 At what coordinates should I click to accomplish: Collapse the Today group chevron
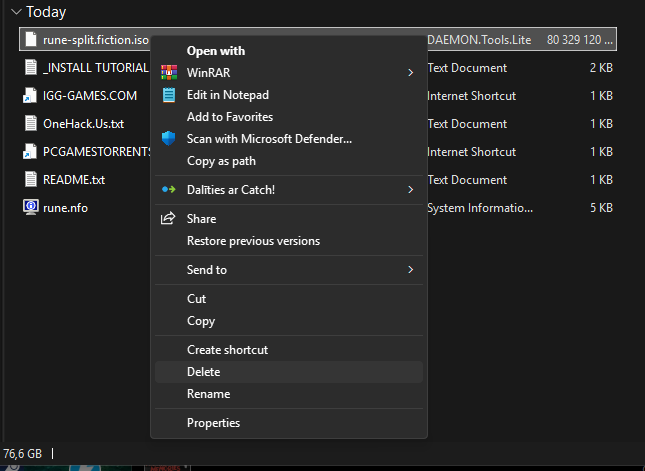pos(16,12)
